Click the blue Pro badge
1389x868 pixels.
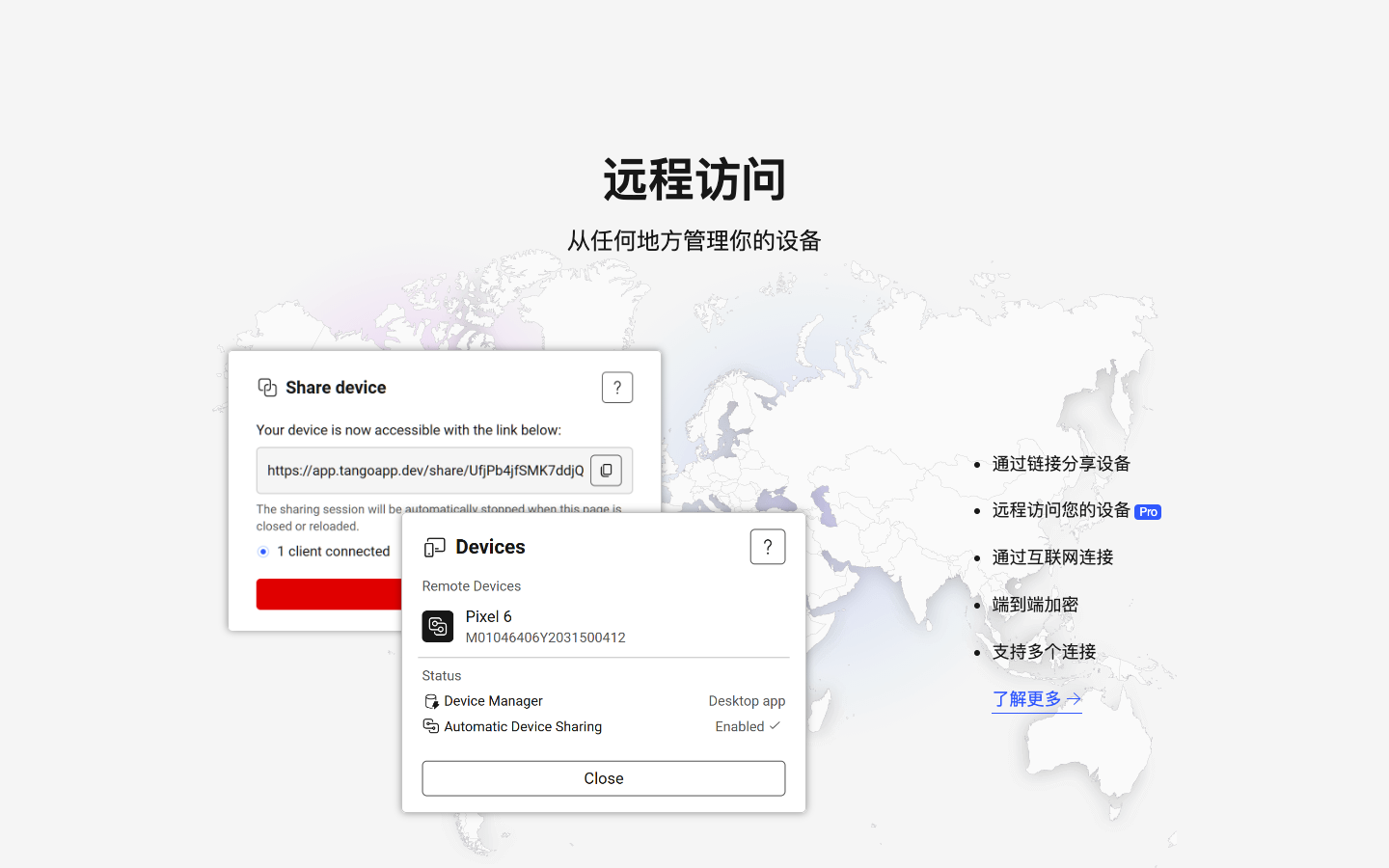coord(1148,512)
